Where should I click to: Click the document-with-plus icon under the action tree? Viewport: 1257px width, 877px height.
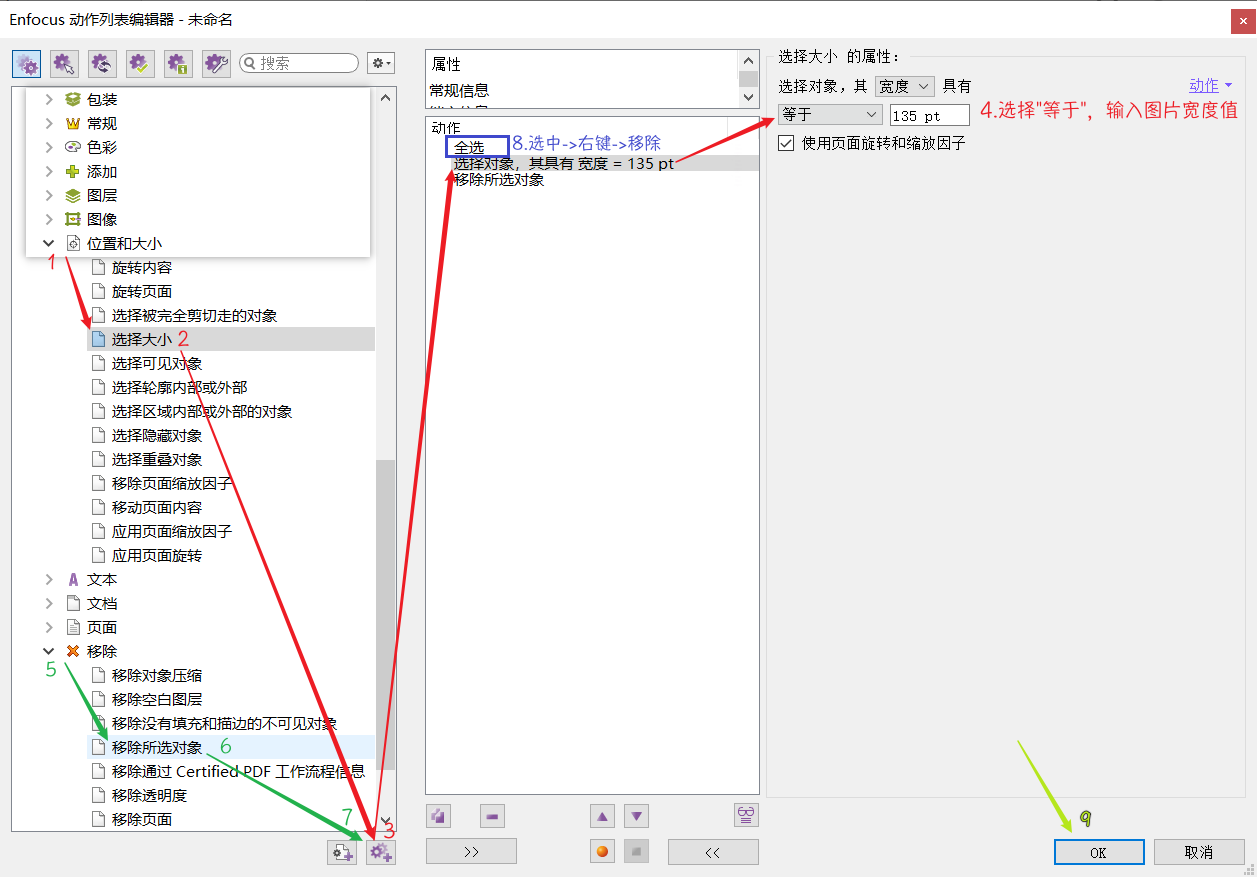pos(342,852)
